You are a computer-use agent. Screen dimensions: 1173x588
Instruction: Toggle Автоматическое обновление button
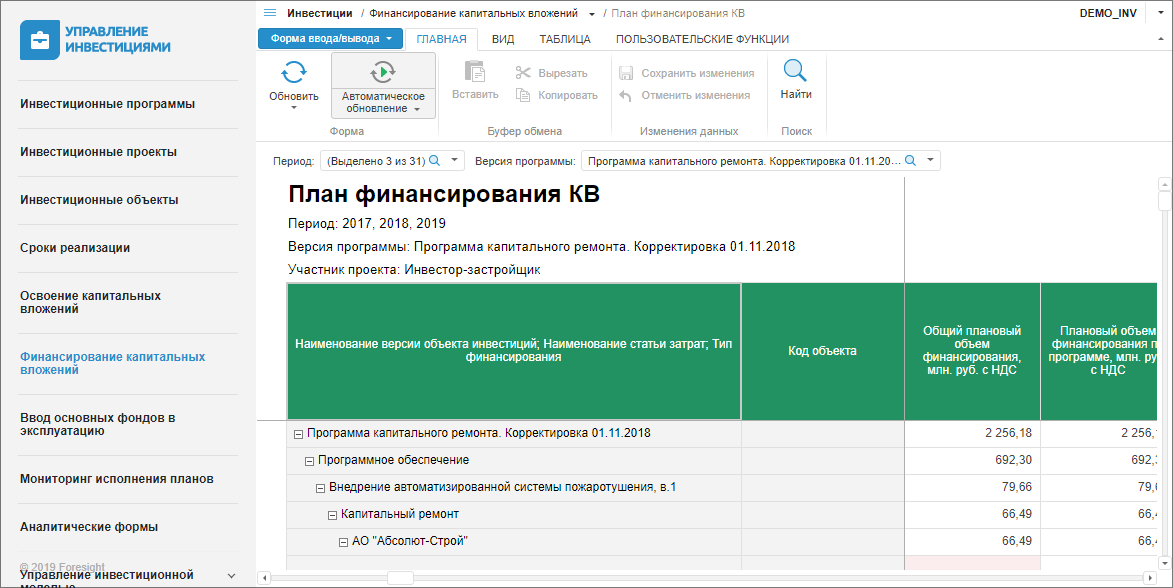pyautogui.click(x=383, y=85)
